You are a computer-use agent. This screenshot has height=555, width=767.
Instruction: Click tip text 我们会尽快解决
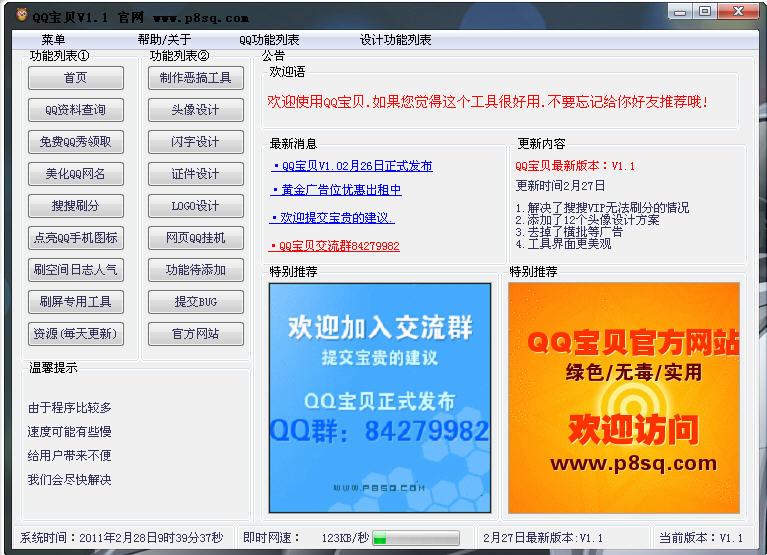(x=69, y=480)
